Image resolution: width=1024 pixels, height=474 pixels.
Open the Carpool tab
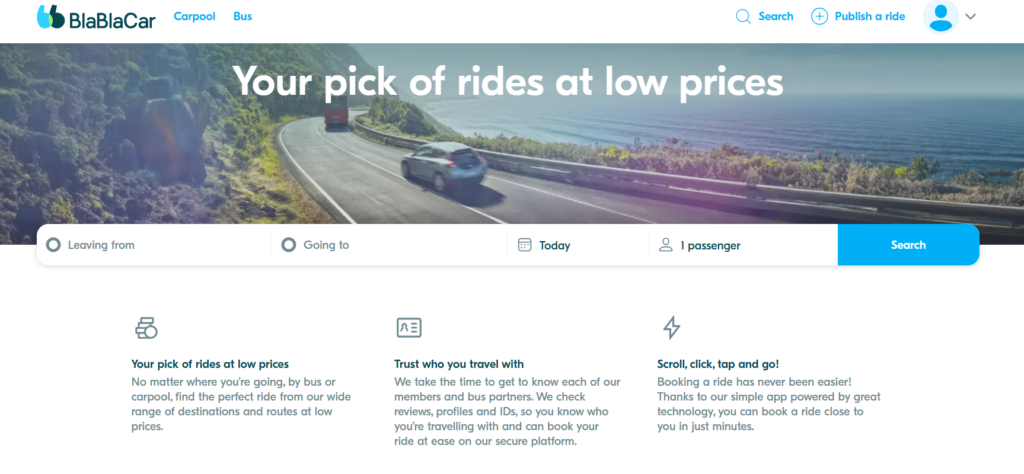coord(194,17)
